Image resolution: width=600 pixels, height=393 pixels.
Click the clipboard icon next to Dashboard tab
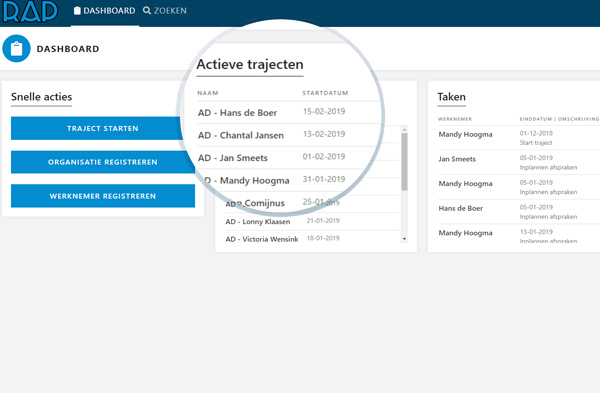77,10
